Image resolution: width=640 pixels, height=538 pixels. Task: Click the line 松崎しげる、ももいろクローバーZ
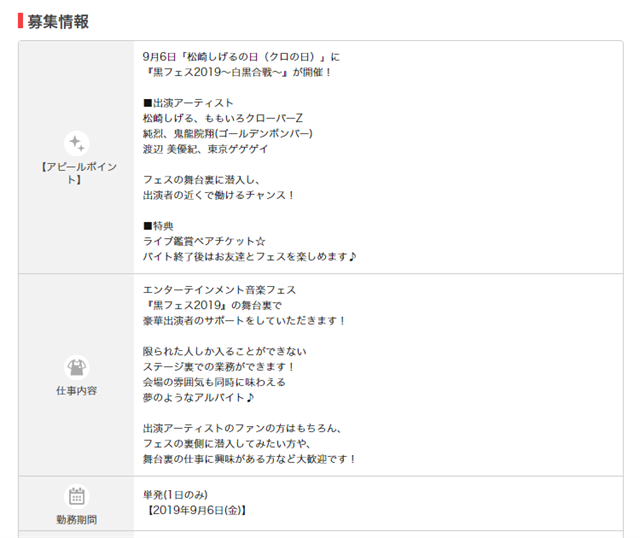pos(222,118)
